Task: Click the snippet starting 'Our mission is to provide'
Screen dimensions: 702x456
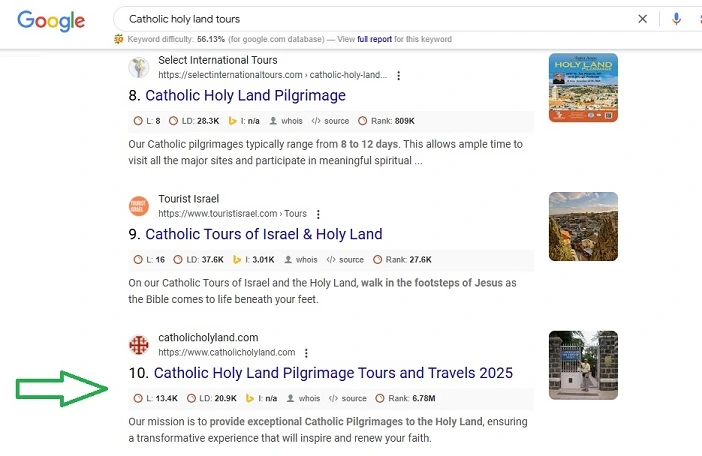Action: click(x=328, y=430)
